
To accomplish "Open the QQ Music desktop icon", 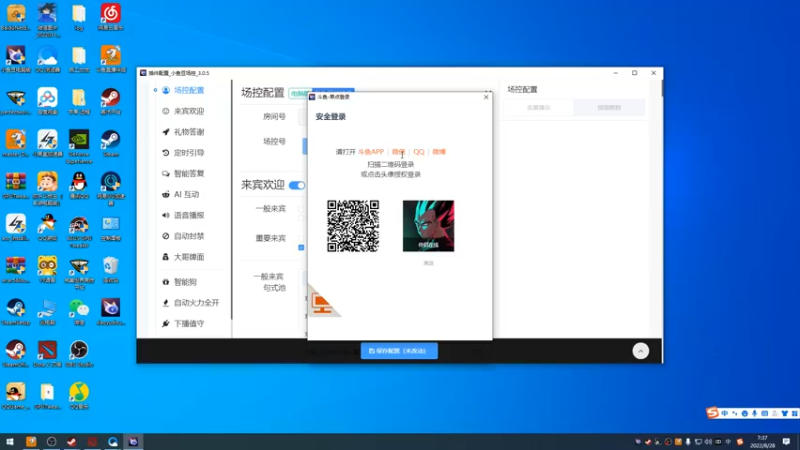I will point(79,395).
